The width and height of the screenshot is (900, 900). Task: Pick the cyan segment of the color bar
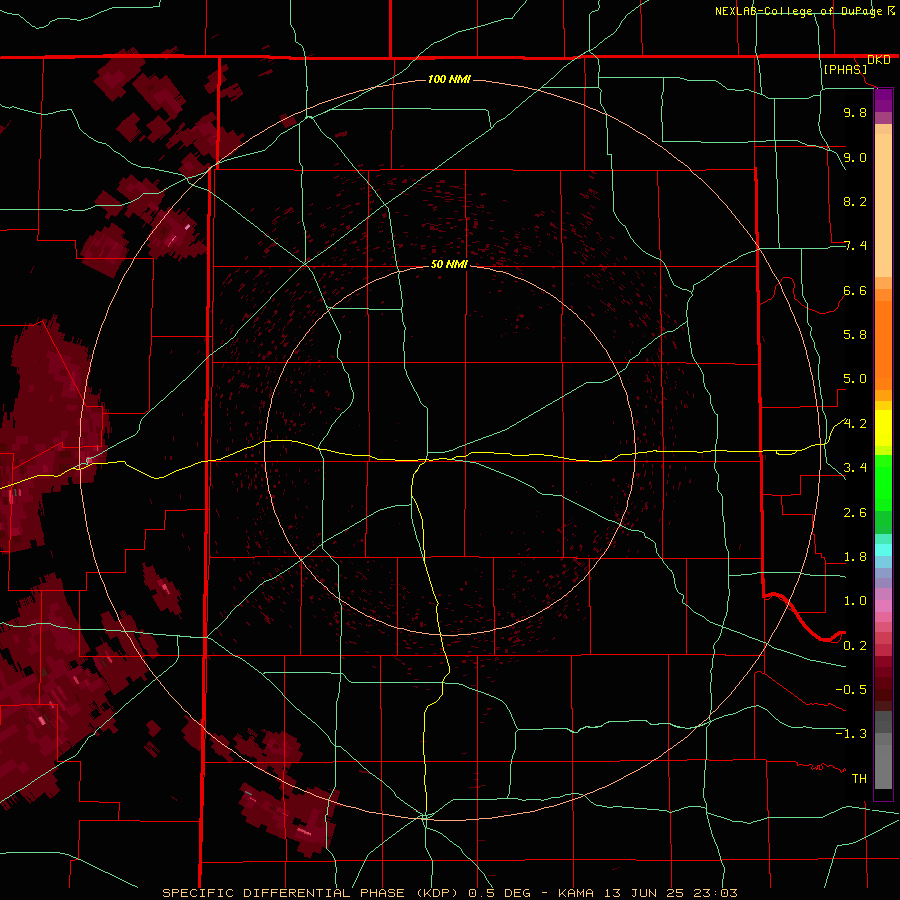click(883, 550)
